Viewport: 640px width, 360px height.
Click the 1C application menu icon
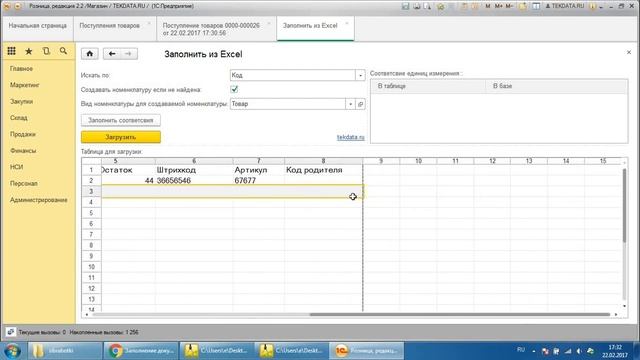click(x=7, y=6)
